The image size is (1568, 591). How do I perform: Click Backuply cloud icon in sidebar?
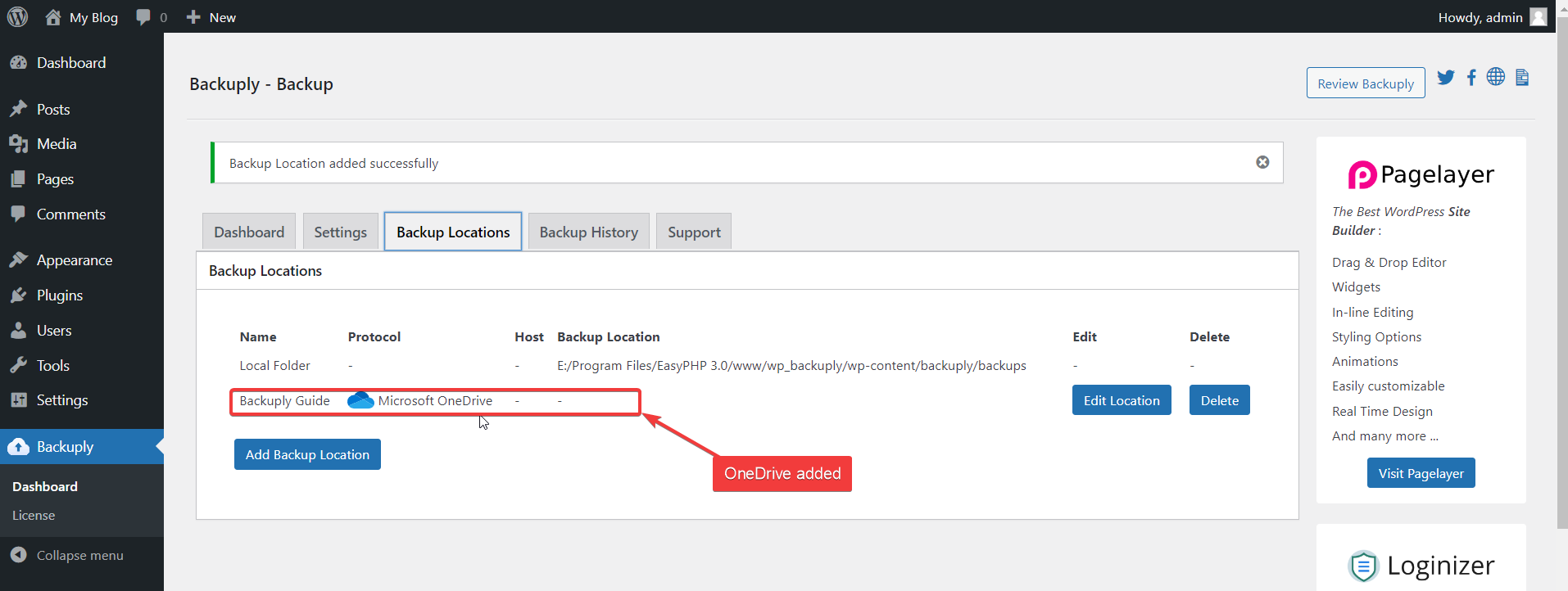click(x=18, y=447)
